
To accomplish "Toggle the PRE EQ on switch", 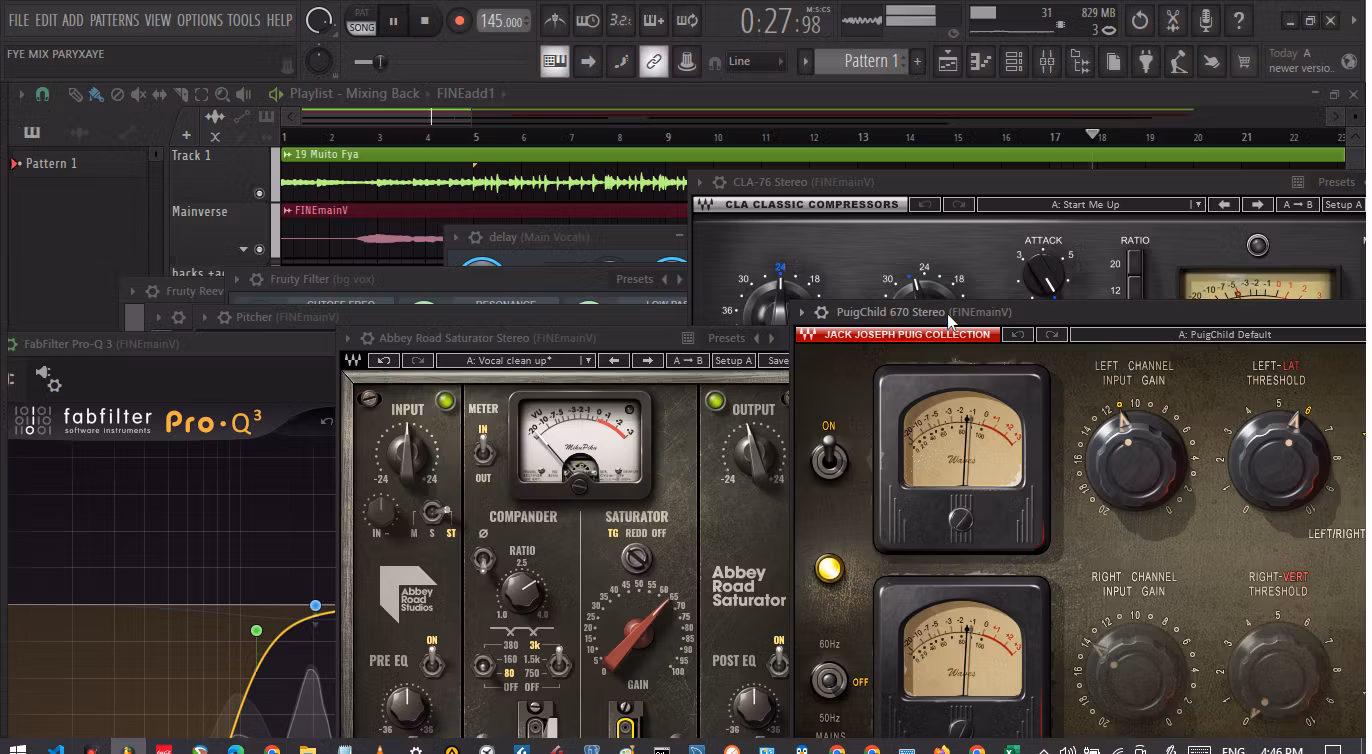I will 432,661.
